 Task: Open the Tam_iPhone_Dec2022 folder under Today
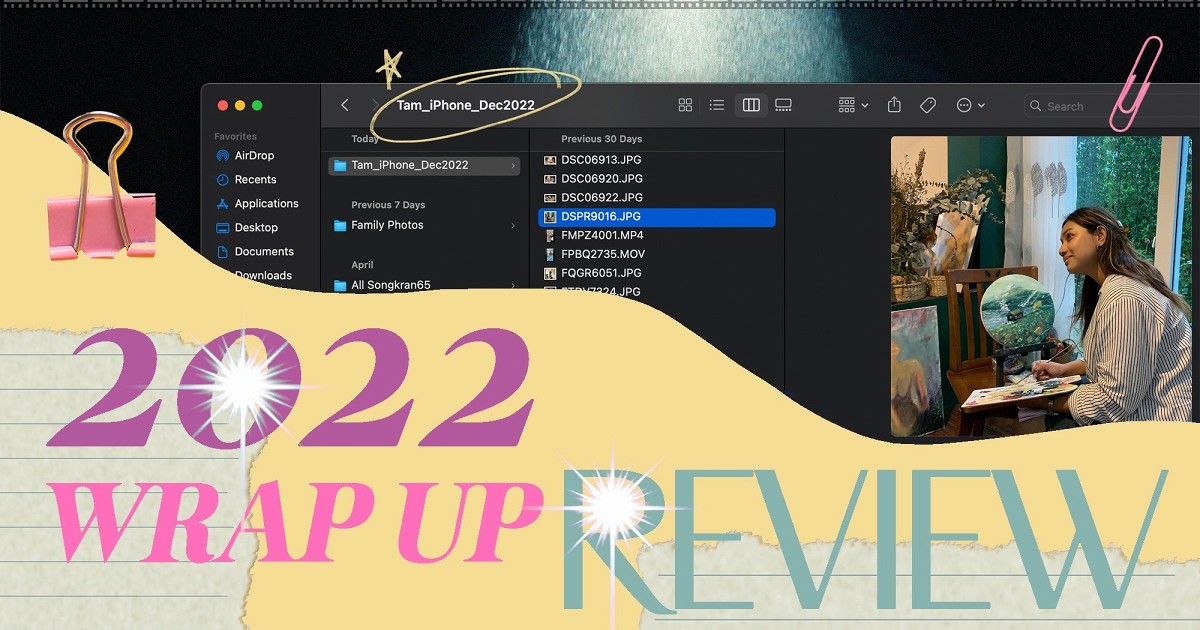pyautogui.click(x=410, y=165)
